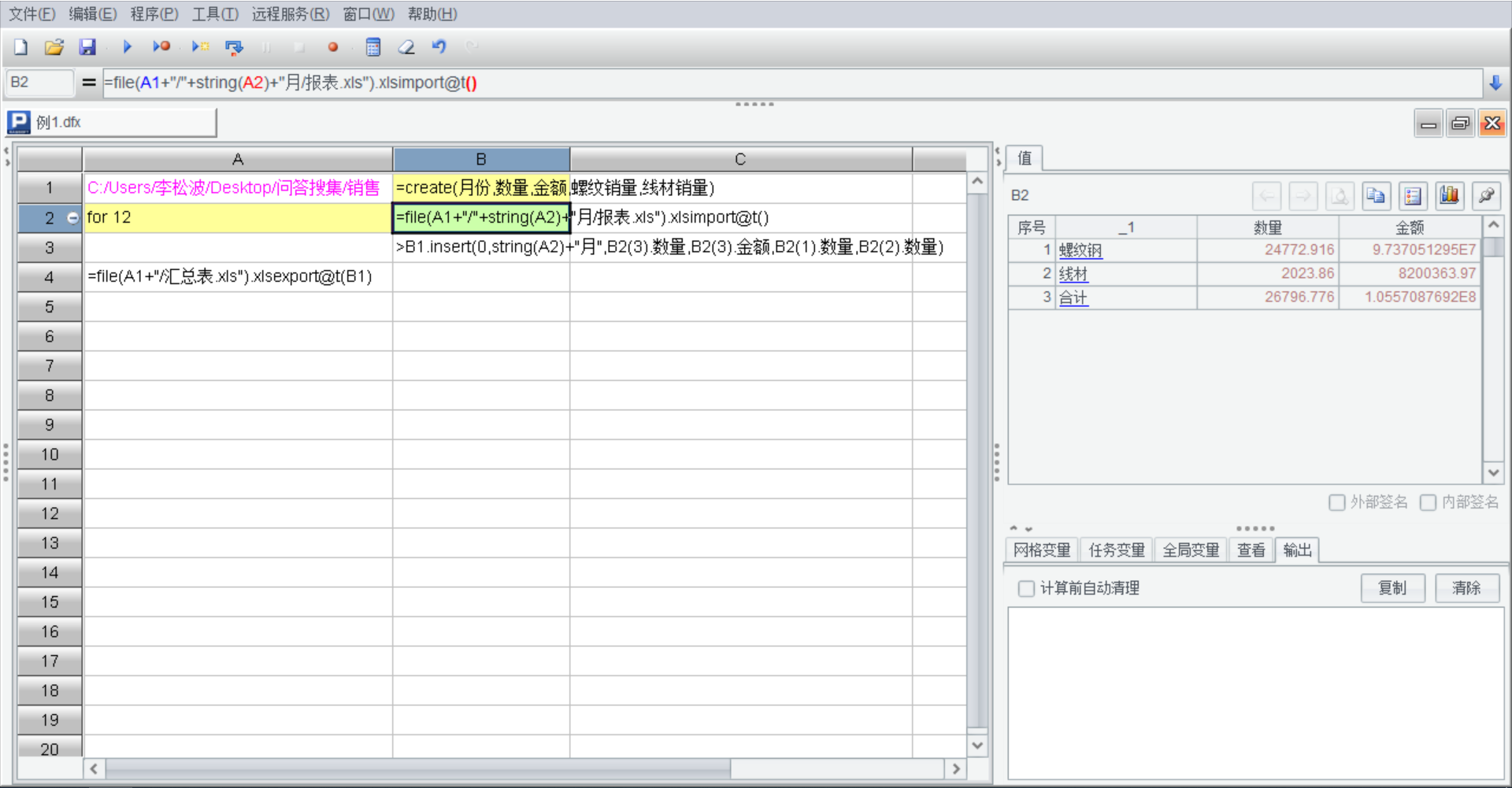Click the eraser clear icon

pyautogui.click(x=406, y=47)
